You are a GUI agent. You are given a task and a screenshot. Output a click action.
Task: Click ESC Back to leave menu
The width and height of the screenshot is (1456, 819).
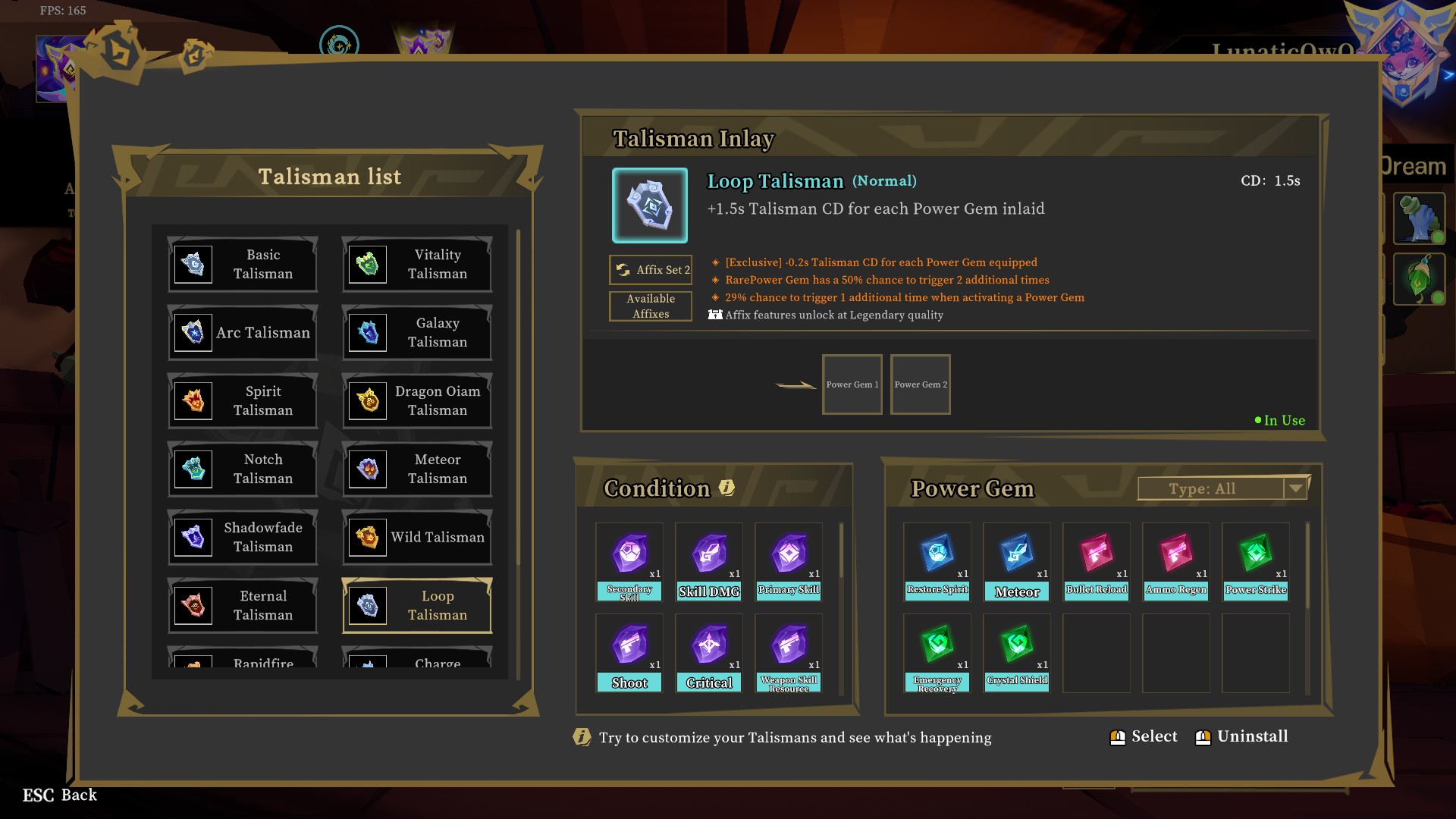[60, 795]
